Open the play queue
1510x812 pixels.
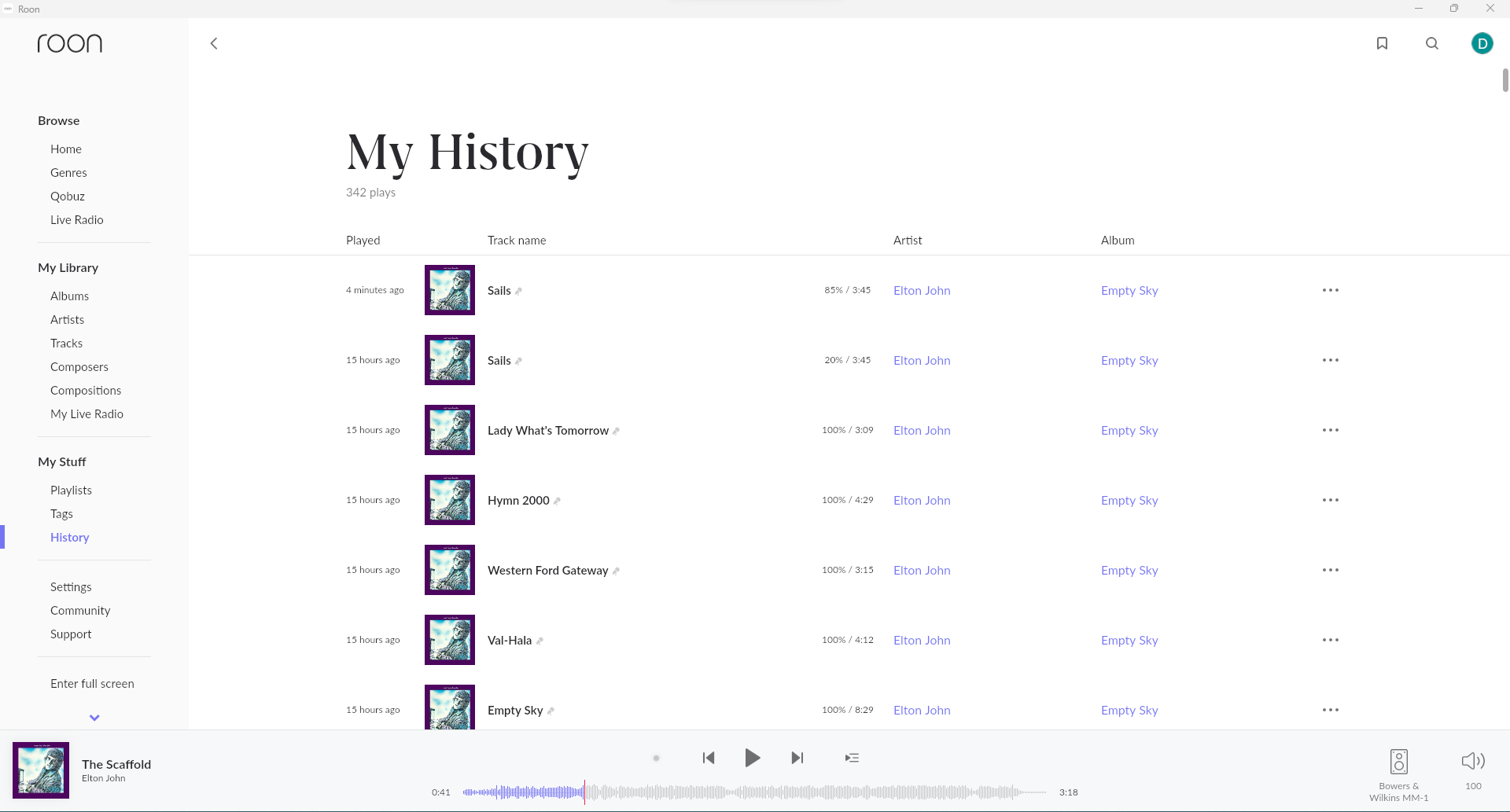tap(851, 758)
